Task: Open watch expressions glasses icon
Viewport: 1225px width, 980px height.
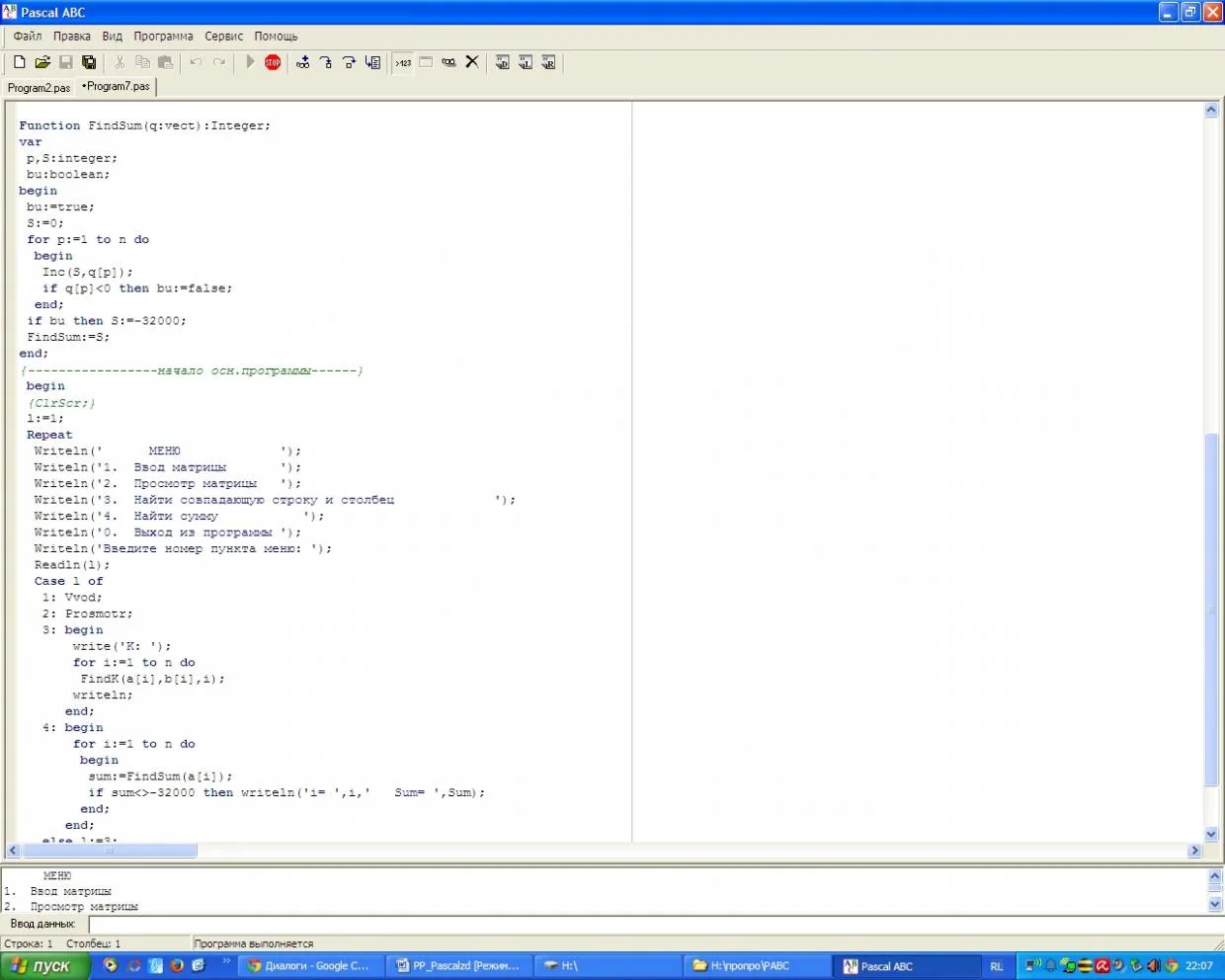Action: point(449,62)
